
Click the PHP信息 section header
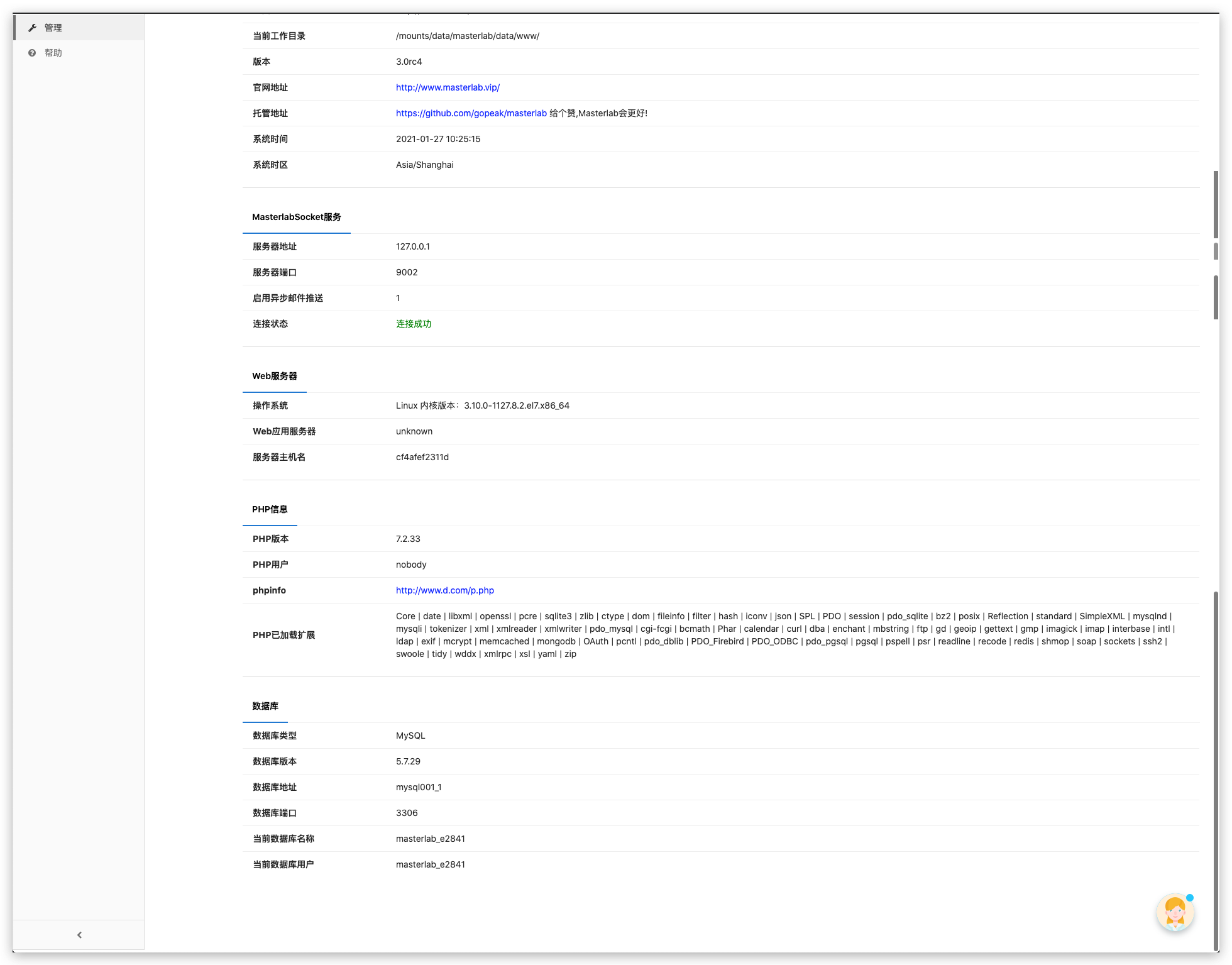pyautogui.click(x=269, y=509)
